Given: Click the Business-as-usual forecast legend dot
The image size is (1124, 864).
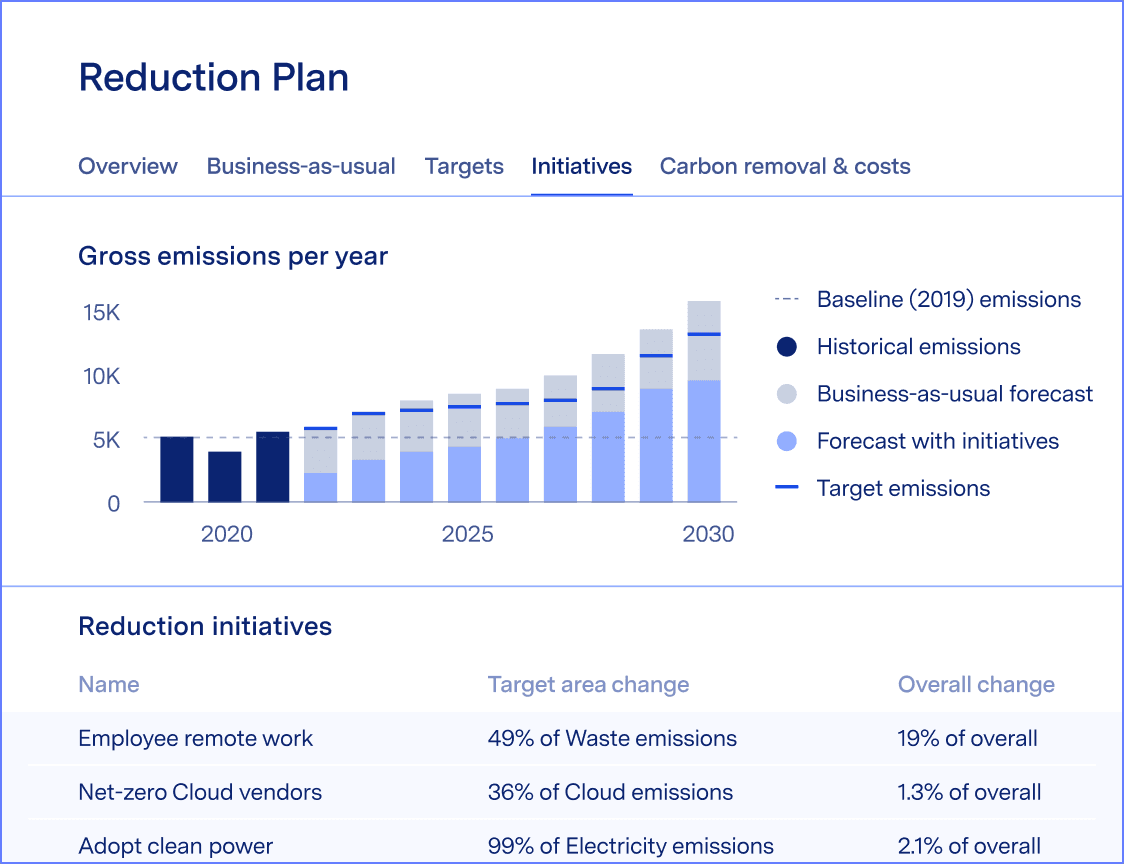Looking at the screenshot, I should (x=787, y=394).
